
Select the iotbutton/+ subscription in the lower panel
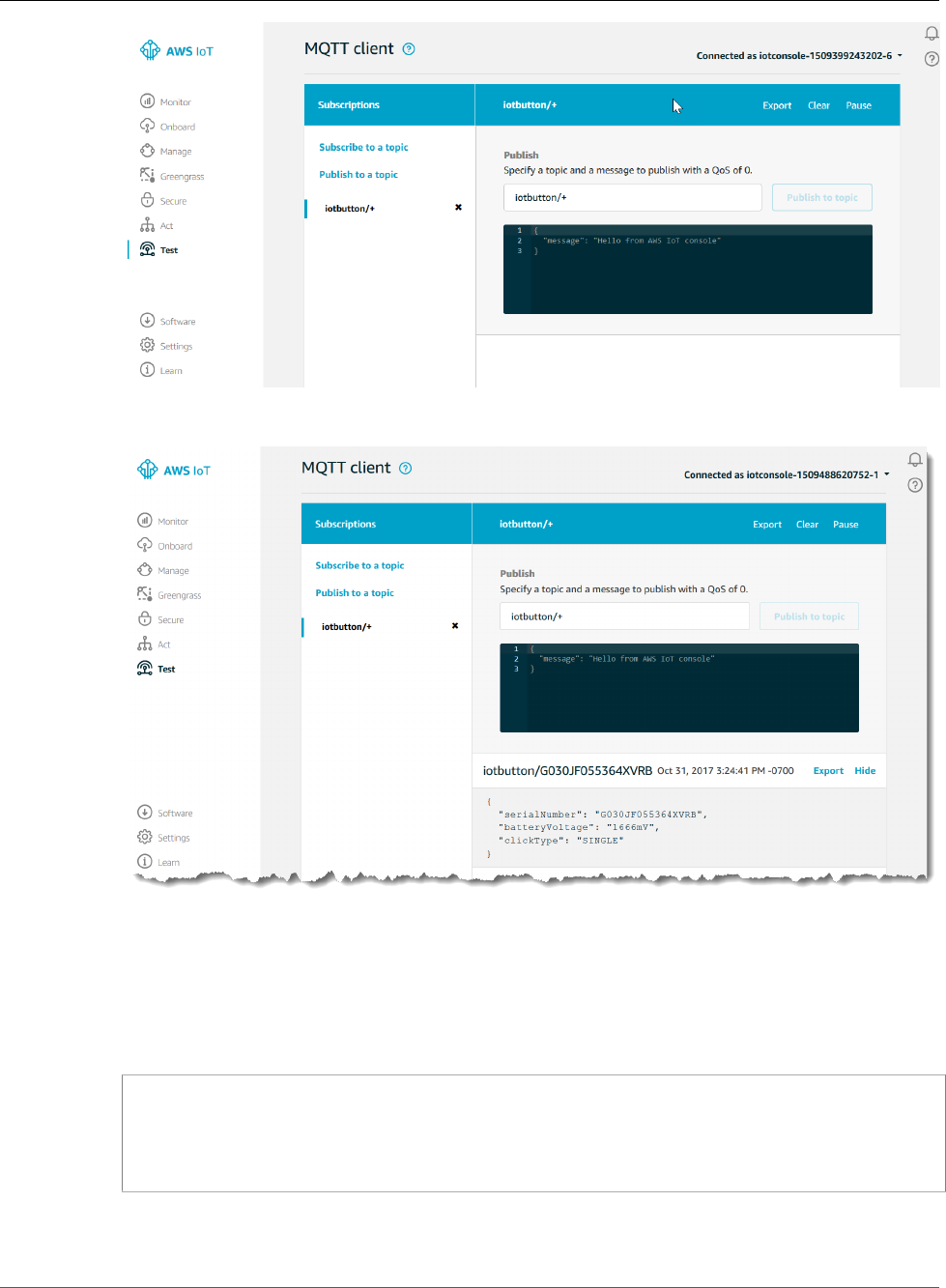tap(346, 626)
